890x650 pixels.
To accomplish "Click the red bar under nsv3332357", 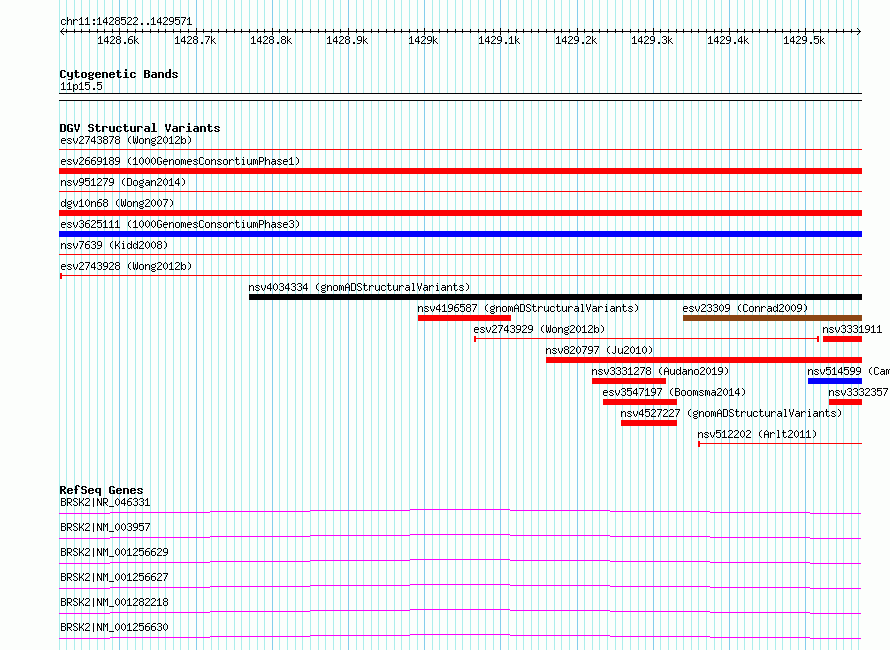I will tap(845, 402).
